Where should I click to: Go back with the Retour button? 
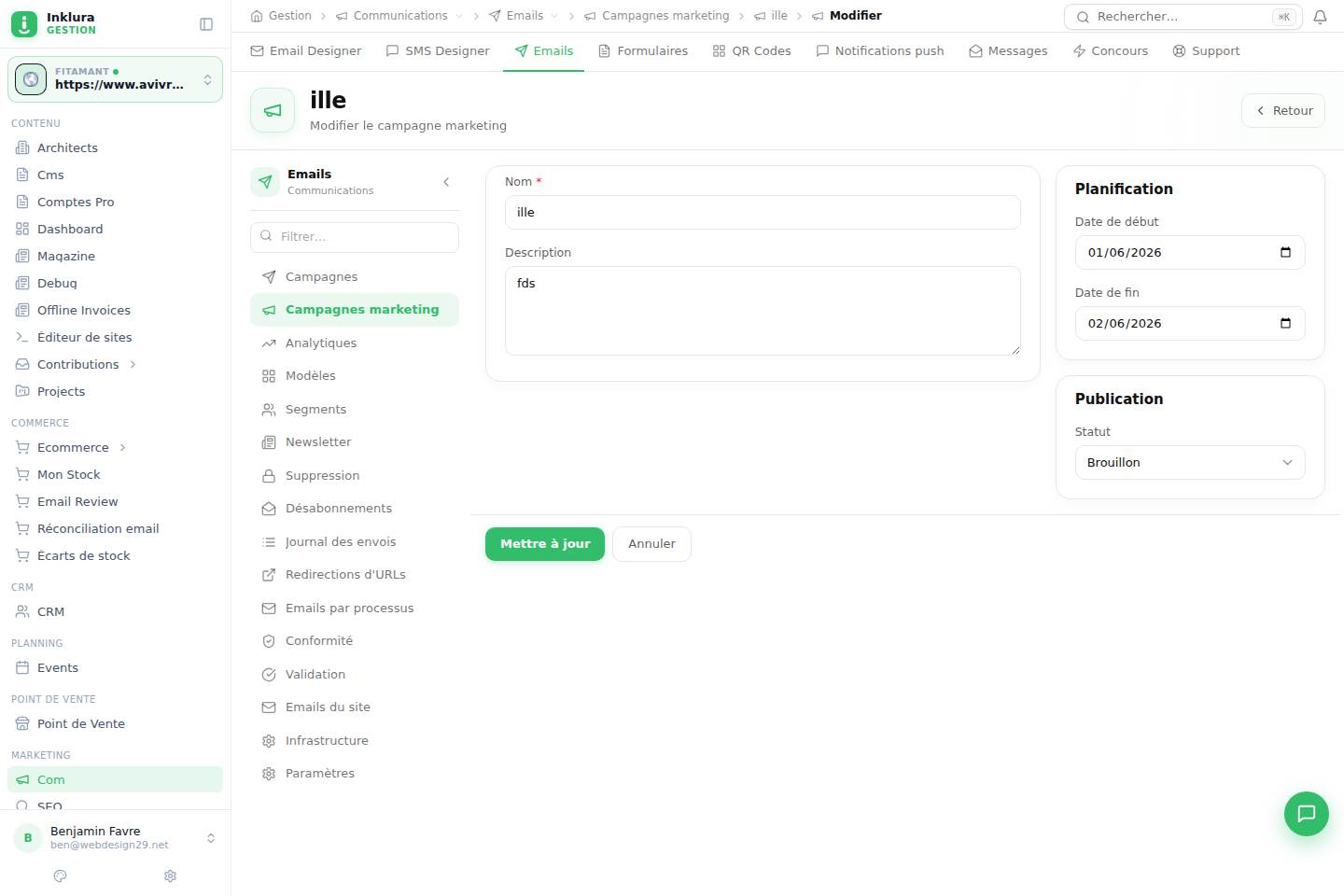1283,110
